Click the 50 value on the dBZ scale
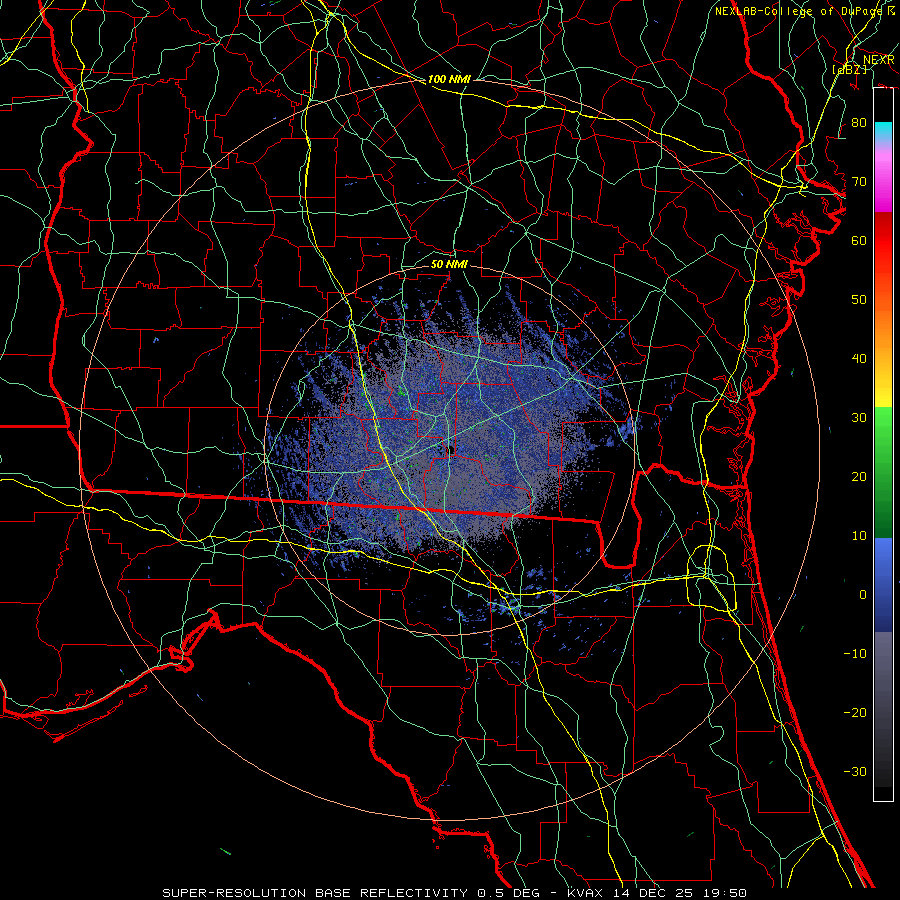900x900 pixels. point(859,300)
